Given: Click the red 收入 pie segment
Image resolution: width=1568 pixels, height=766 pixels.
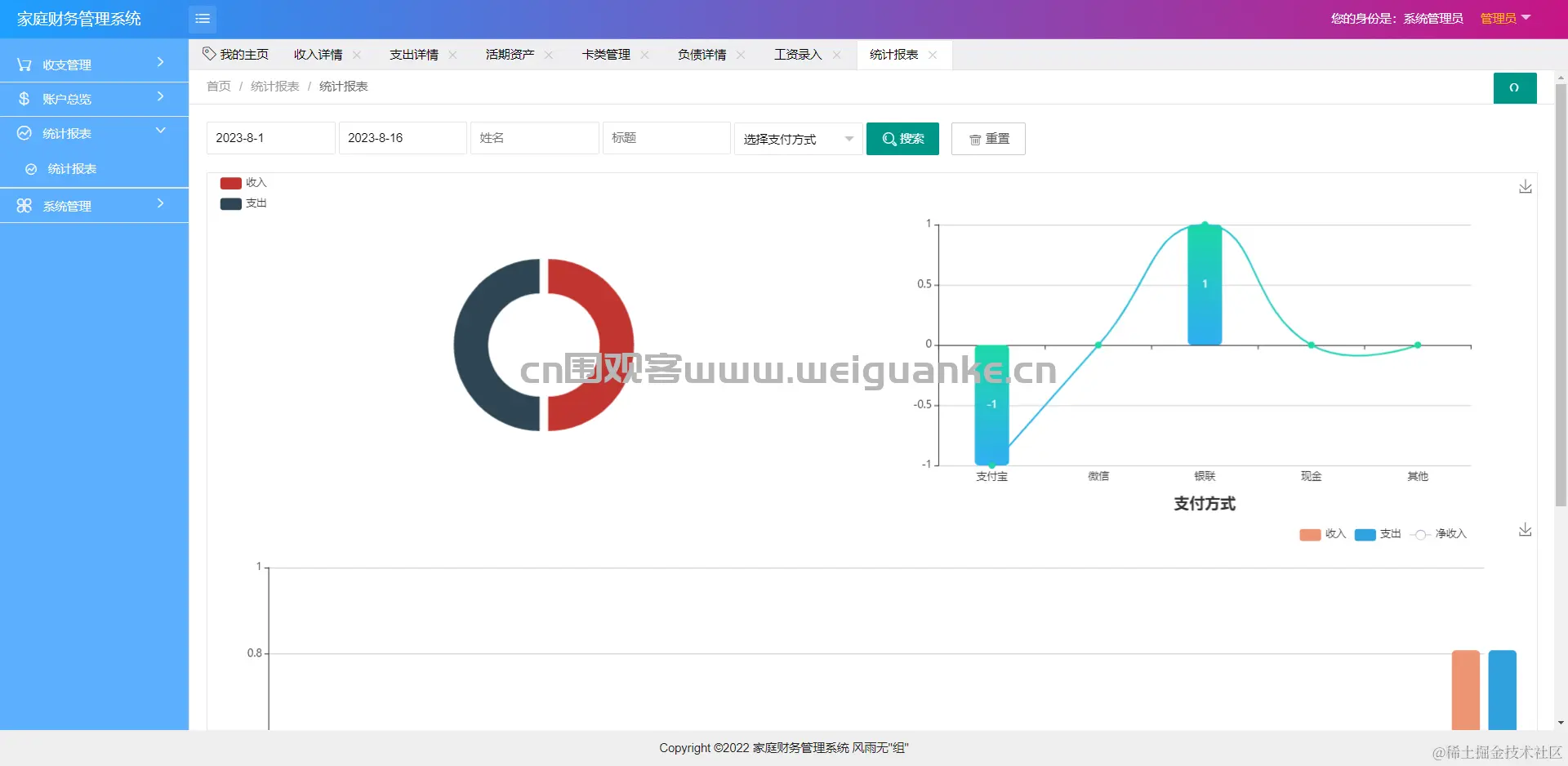Looking at the screenshot, I should [x=615, y=345].
